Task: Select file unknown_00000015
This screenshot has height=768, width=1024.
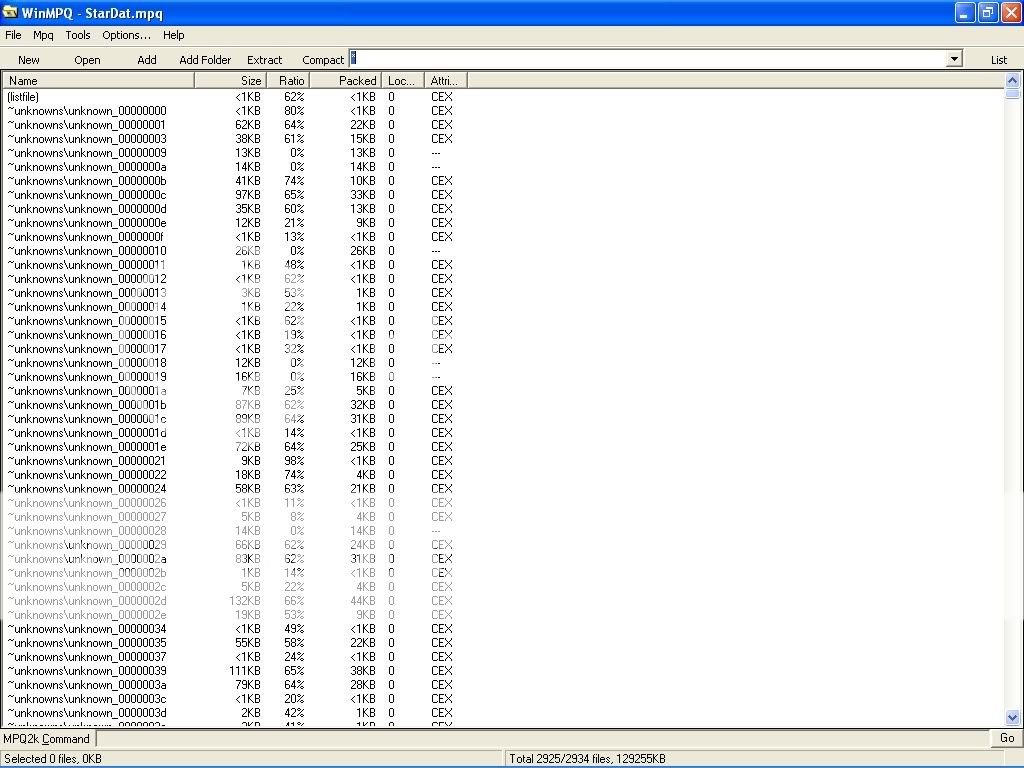Action: tap(87, 321)
